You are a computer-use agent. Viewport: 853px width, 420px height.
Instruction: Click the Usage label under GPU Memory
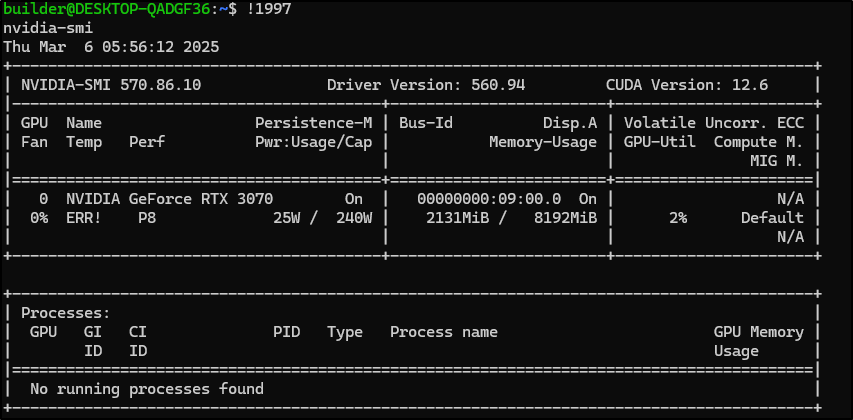[x=736, y=351]
